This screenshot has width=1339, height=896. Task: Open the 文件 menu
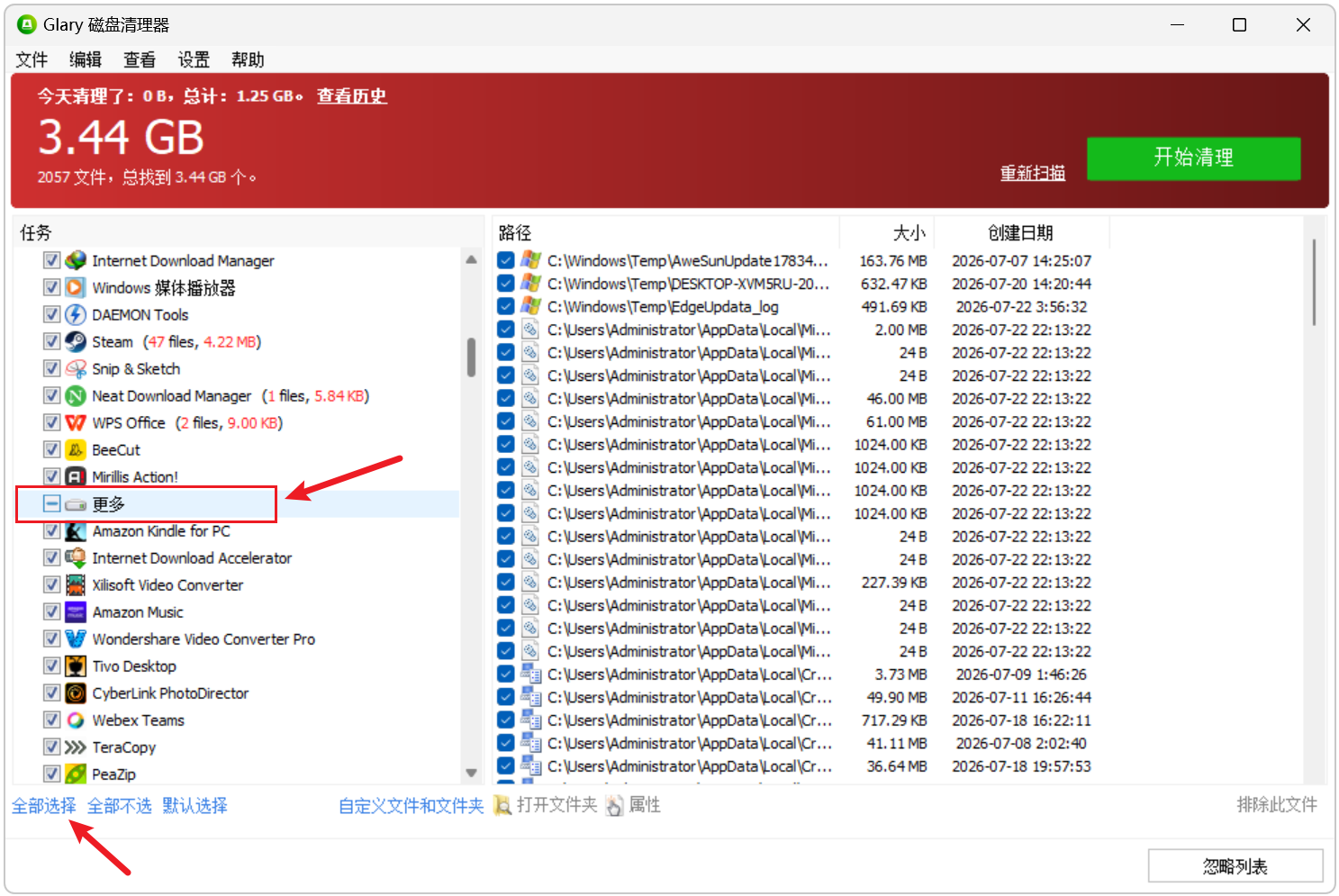click(32, 59)
